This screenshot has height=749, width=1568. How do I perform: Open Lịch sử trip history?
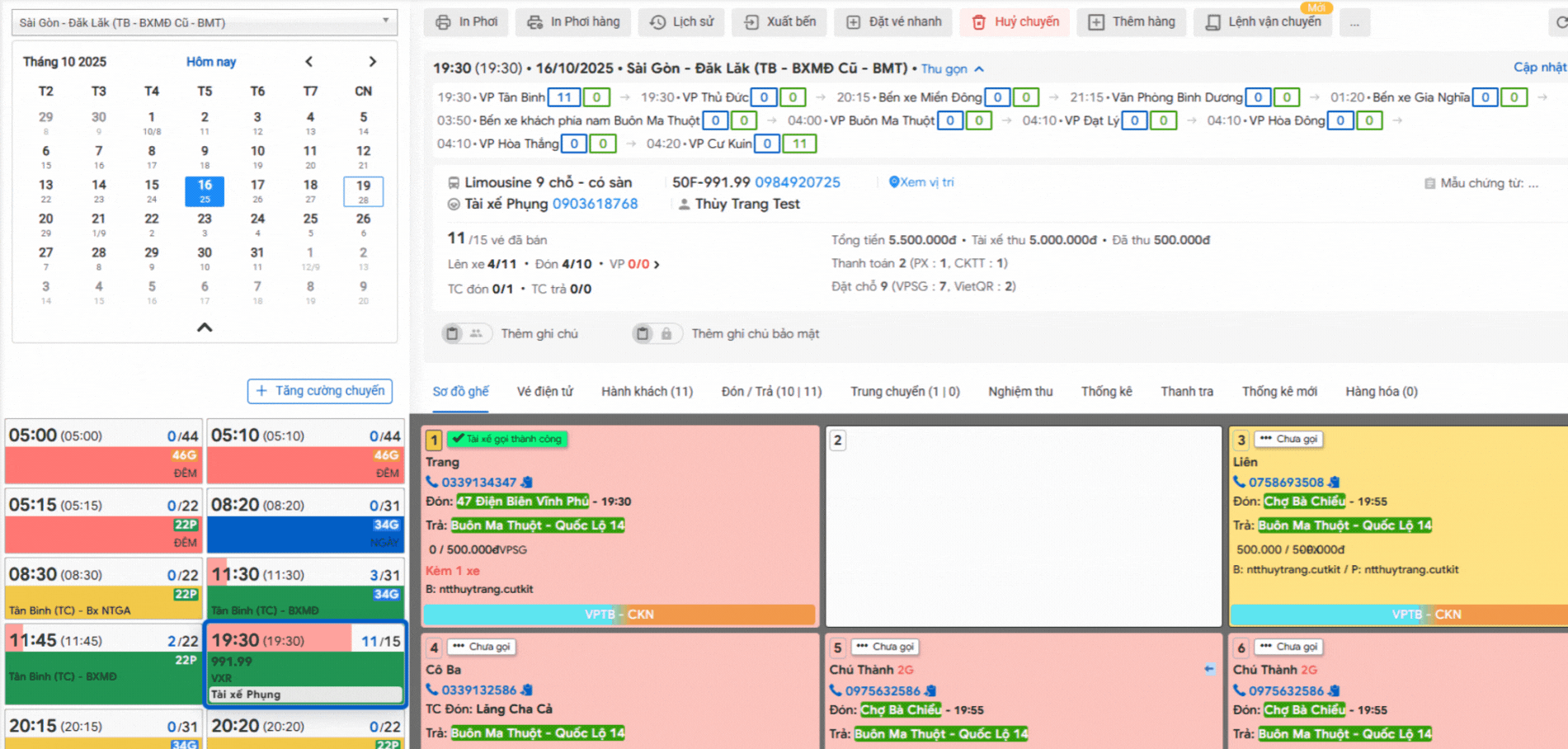pos(681,22)
